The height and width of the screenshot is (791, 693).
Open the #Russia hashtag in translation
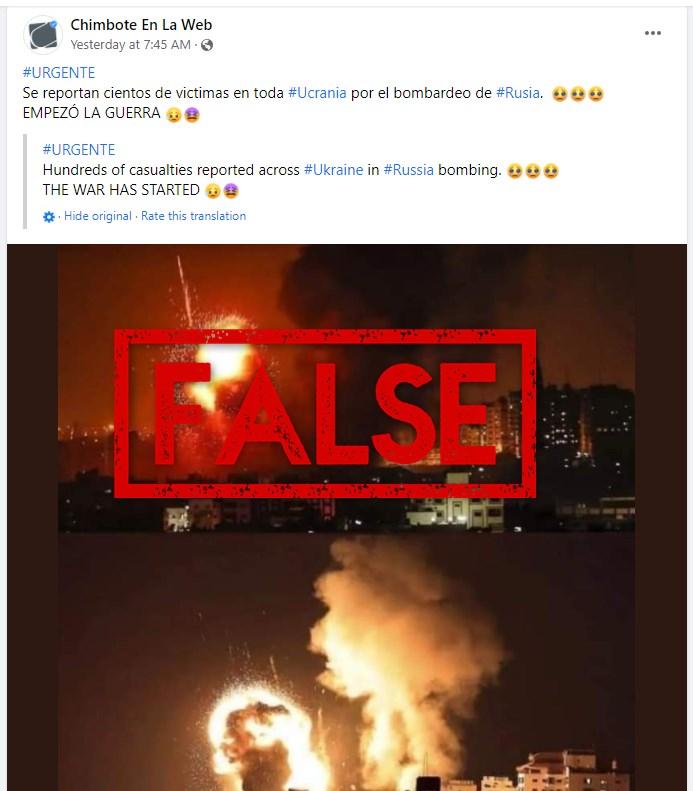pyautogui.click(x=409, y=170)
